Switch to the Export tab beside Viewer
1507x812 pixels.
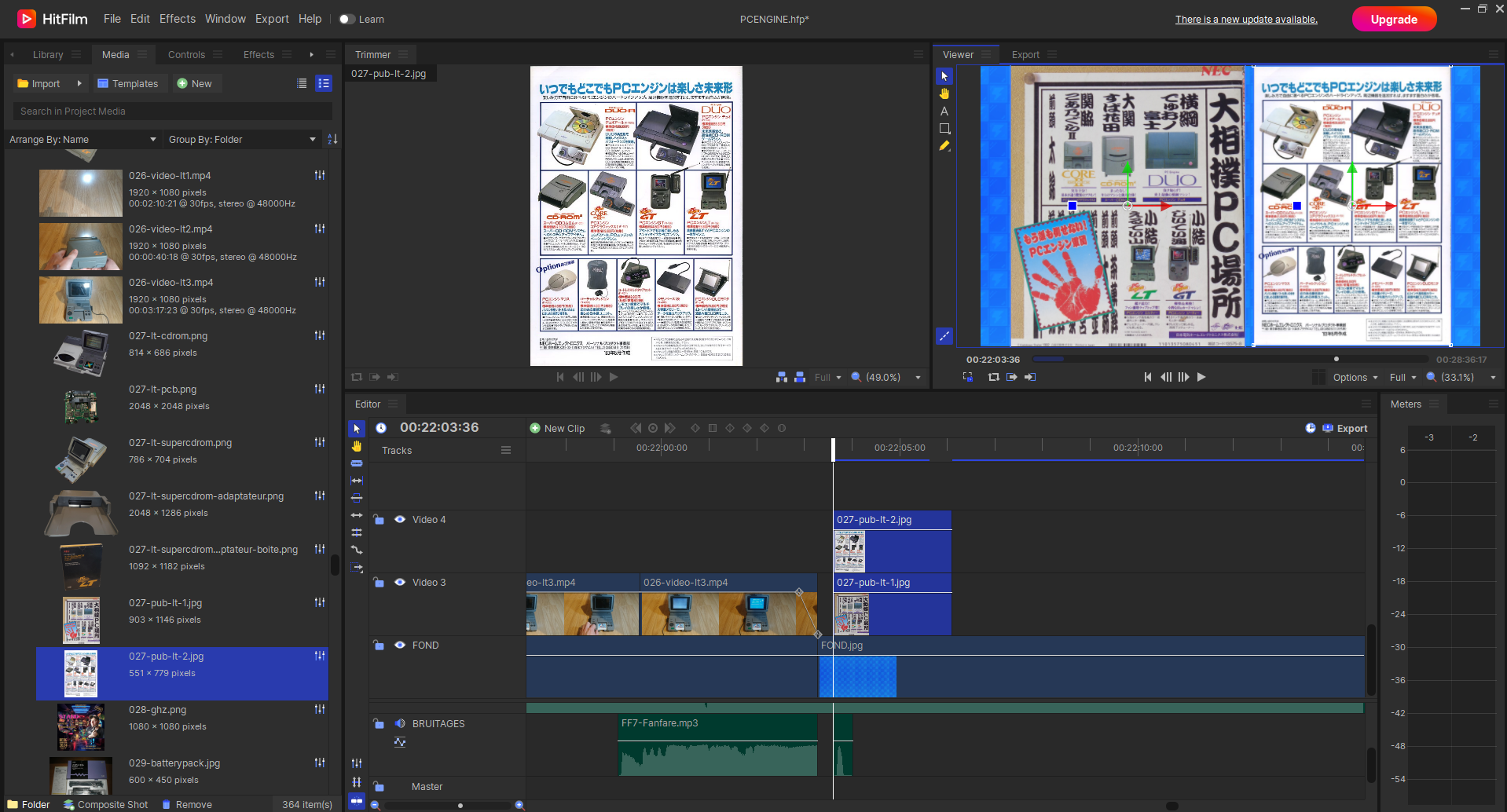click(1025, 54)
